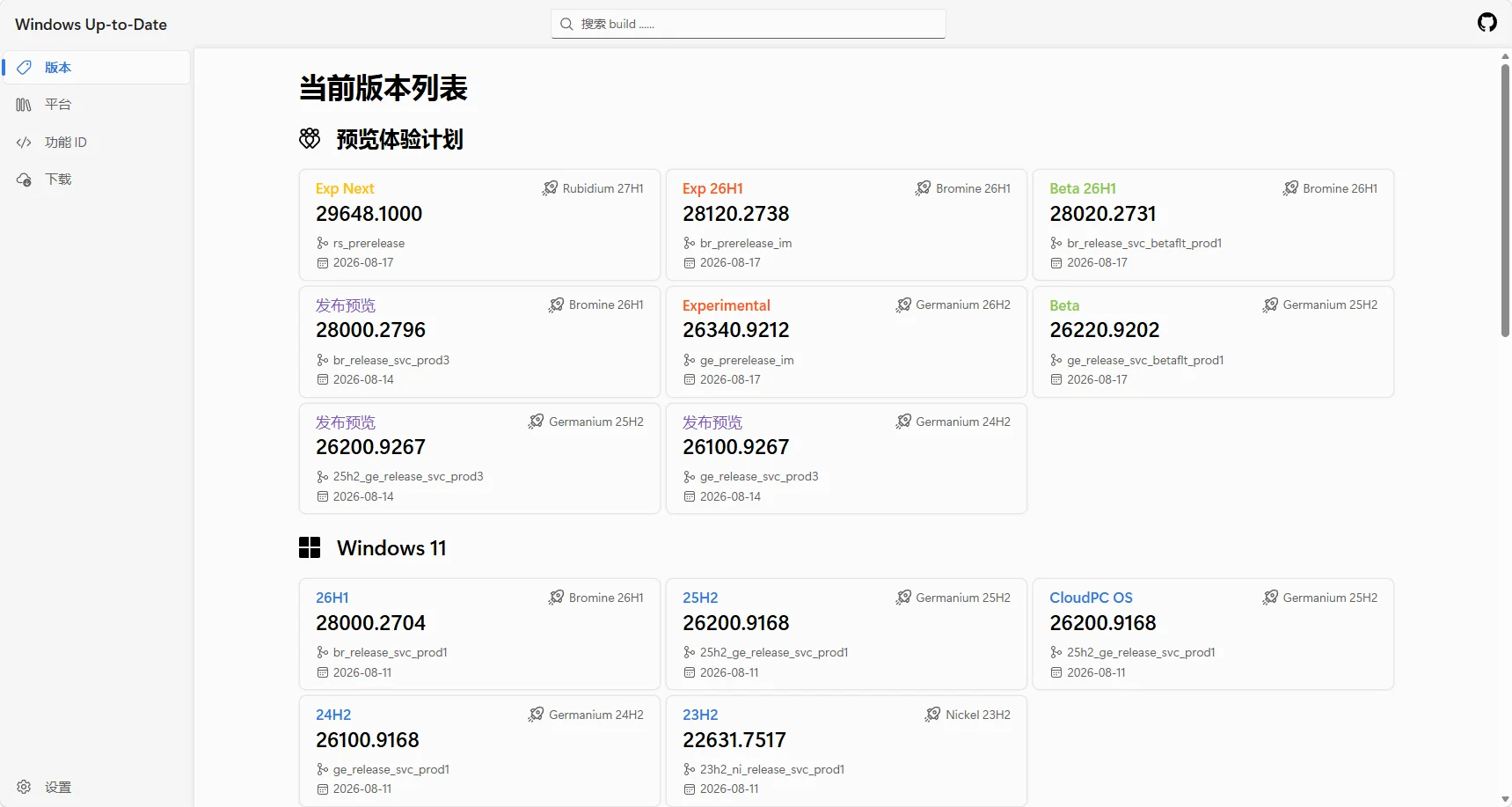Open the Experimental 26340.9212 card

click(x=846, y=341)
